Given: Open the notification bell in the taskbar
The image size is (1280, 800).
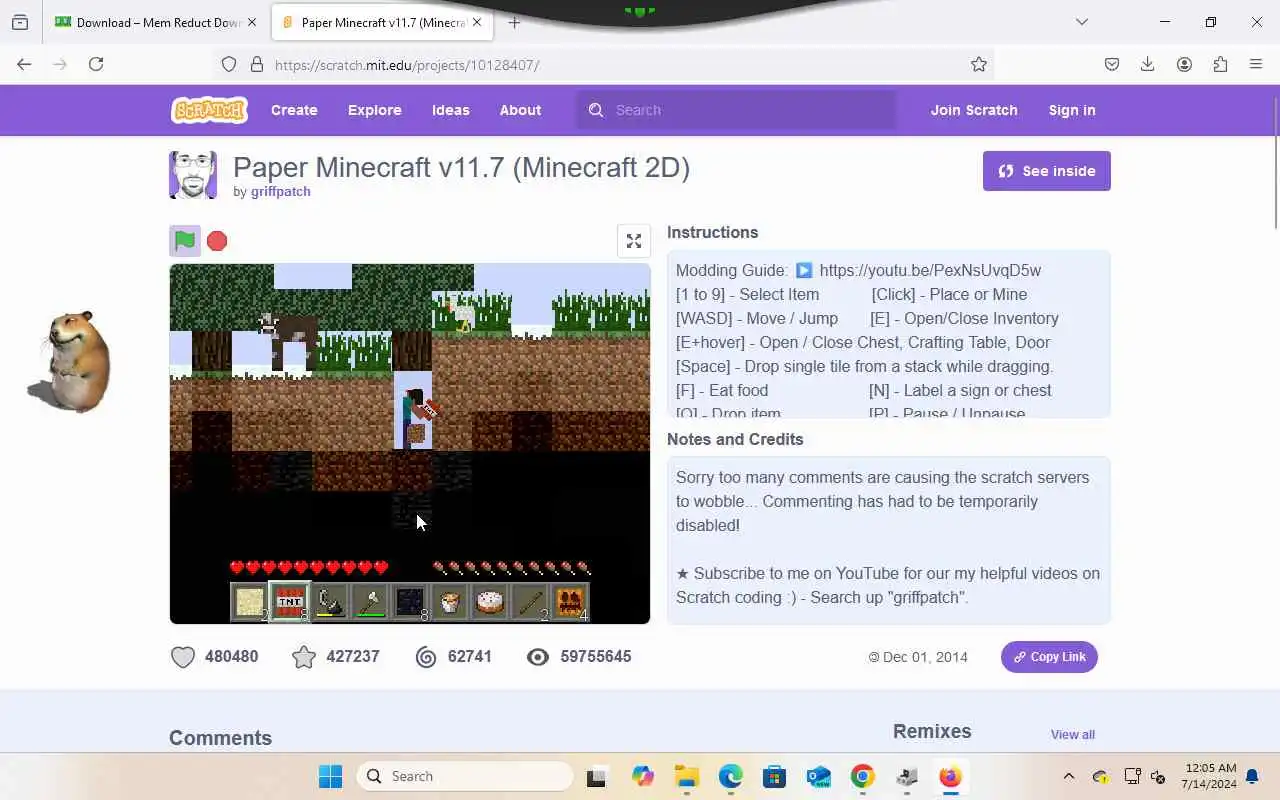Looking at the screenshot, I should coord(1253,777).
